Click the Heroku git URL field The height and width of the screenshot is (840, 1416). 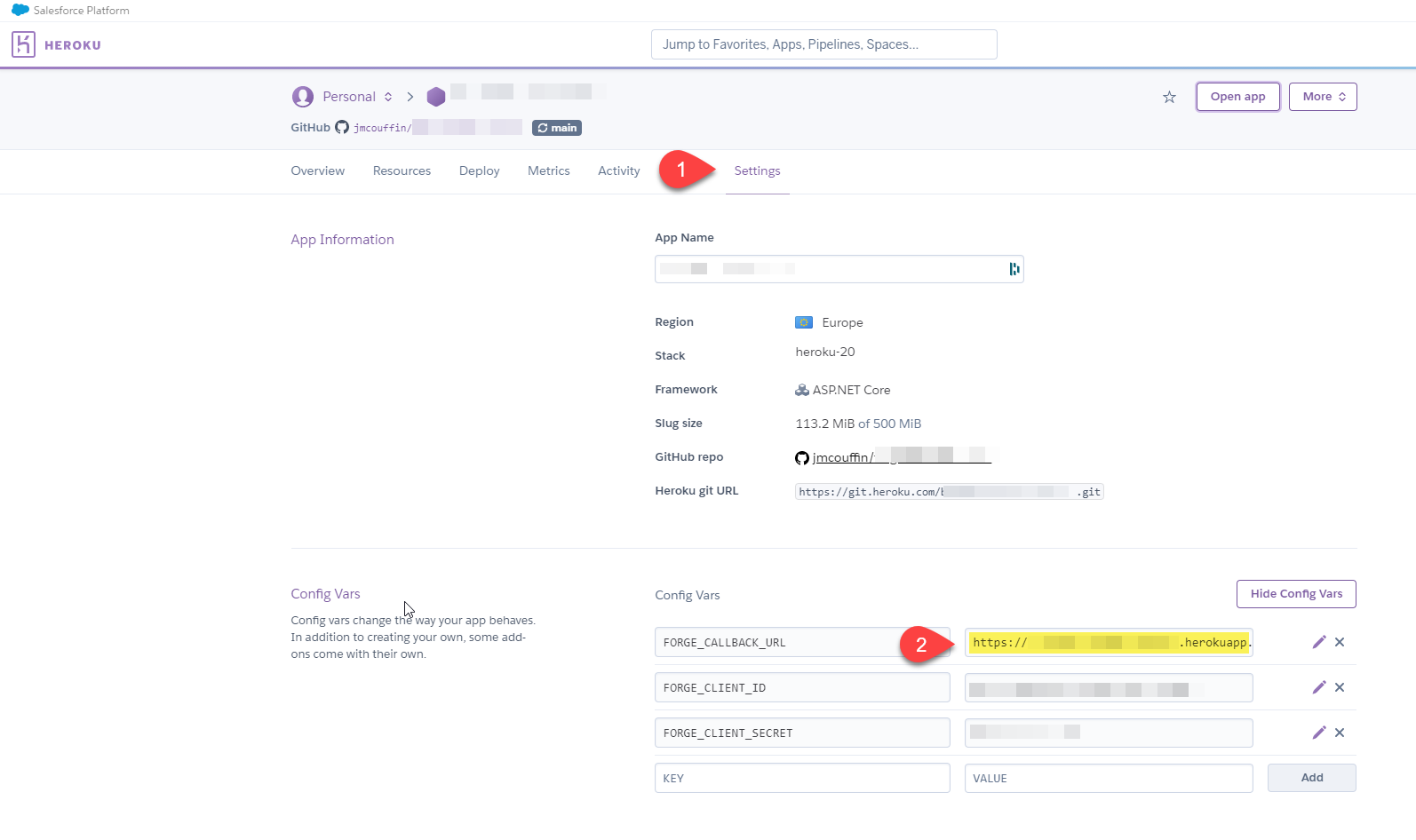(x=949, y=492)
